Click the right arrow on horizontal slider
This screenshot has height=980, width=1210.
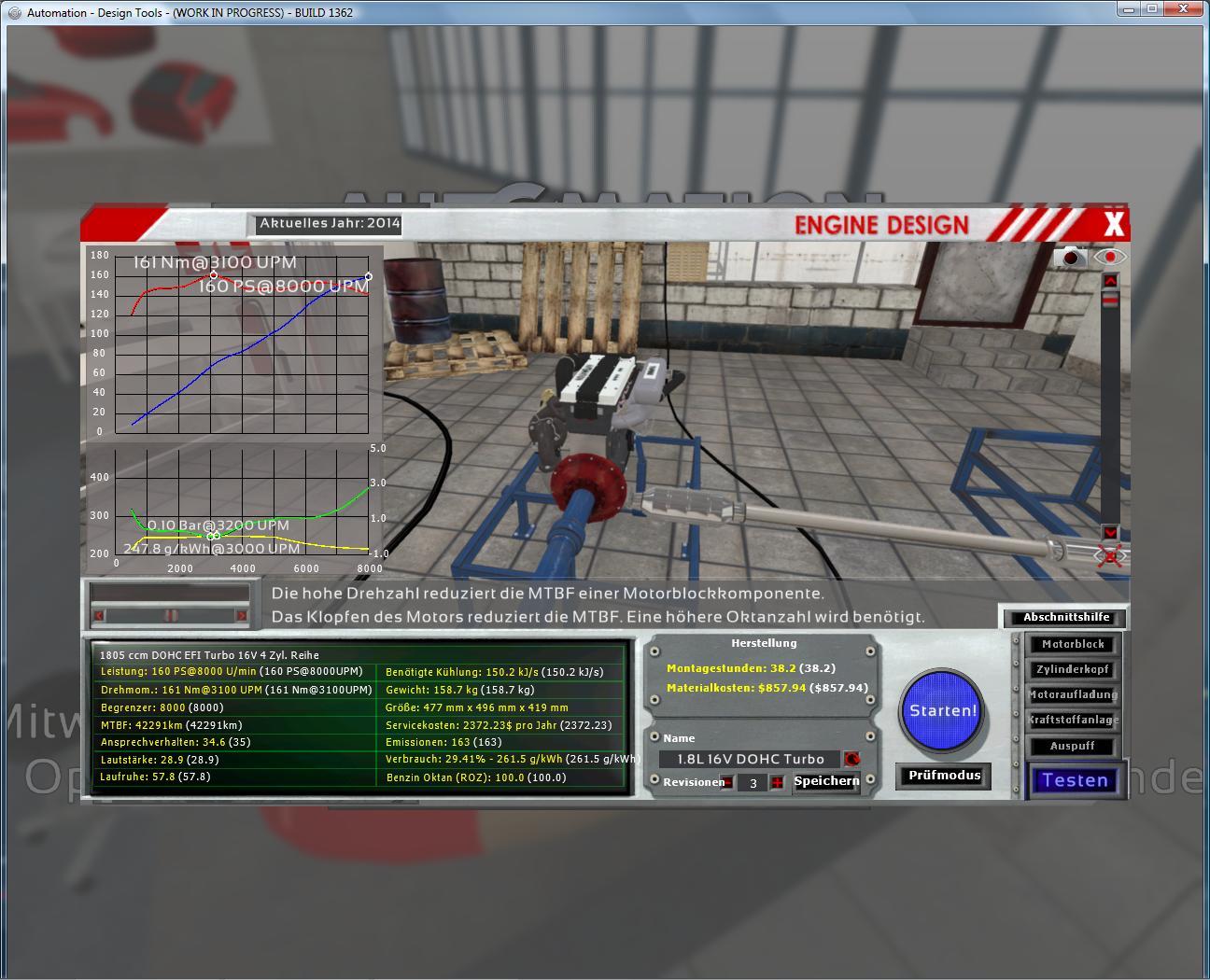click(241, 615)
